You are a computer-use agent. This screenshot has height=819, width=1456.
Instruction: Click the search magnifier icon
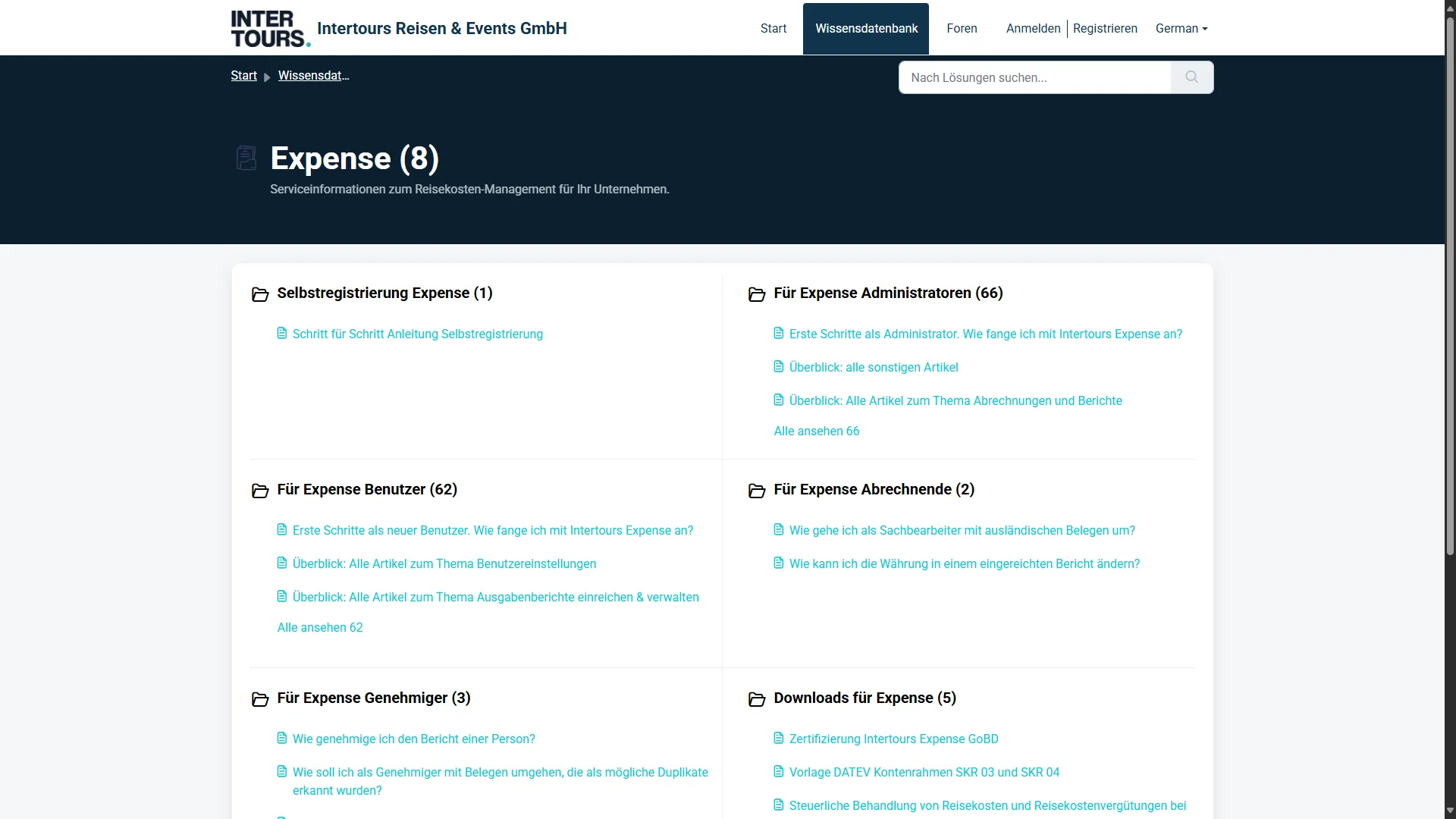coord(1191,77)
